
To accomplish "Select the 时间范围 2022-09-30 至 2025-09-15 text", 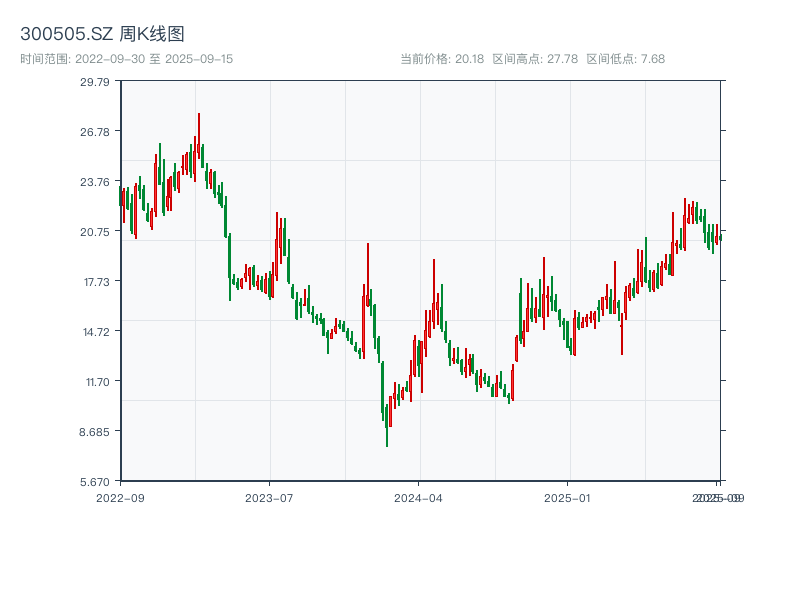I will coord(127,59).
